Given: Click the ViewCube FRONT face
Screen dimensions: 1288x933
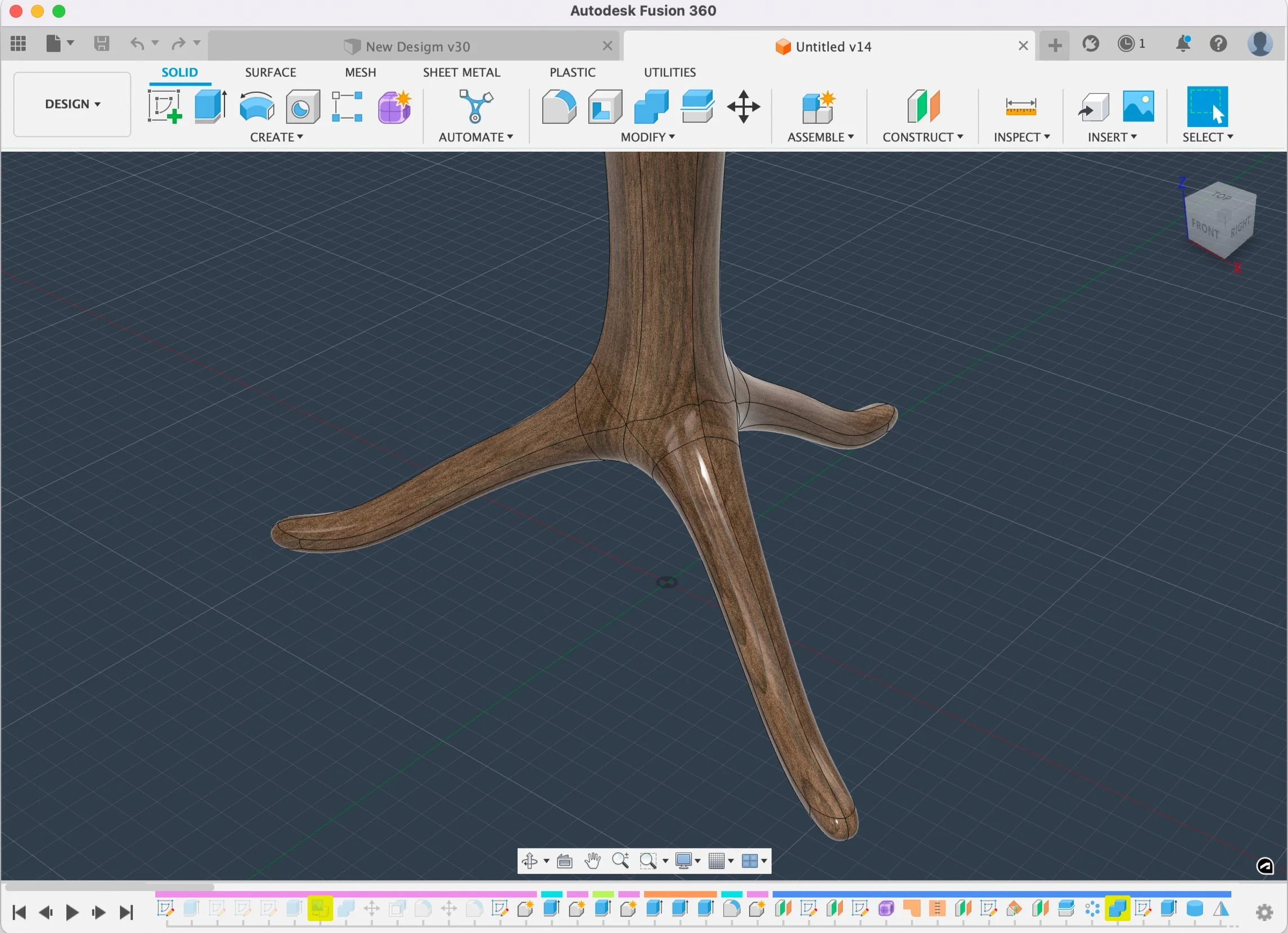Looking at the screenshot, I should pyautogui.click(x=1205, y=228).
